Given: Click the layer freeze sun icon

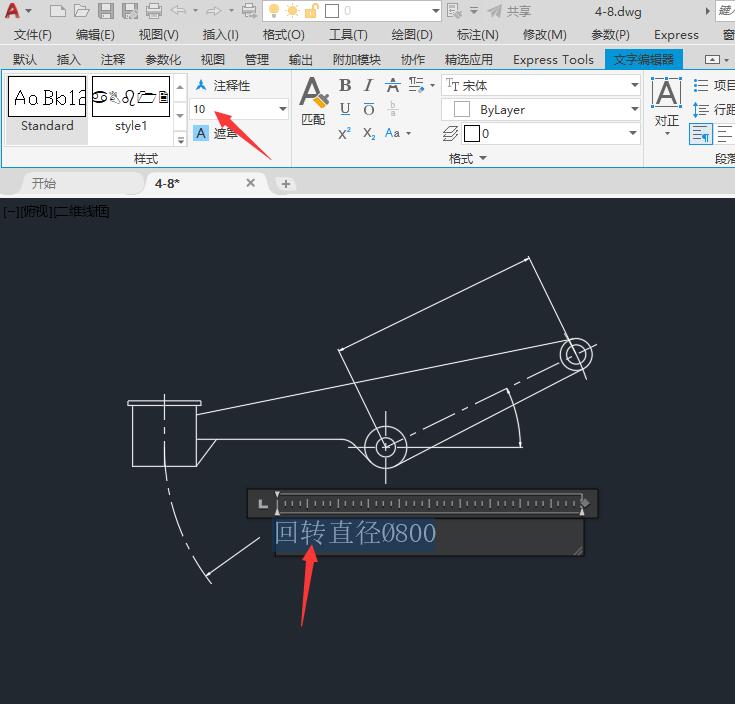Looking at the screenshot, I should (x=292, y=11).
